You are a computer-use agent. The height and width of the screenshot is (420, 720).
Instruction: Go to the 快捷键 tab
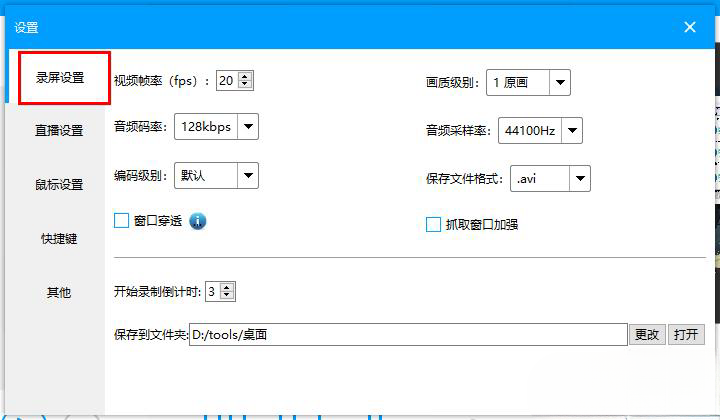click(x=59, y=239)
